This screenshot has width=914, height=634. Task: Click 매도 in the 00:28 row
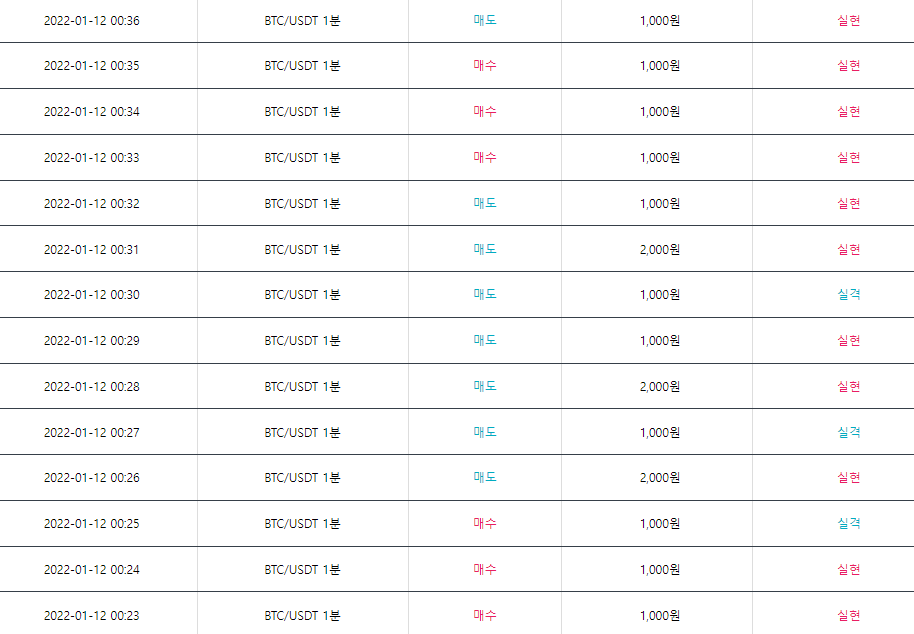pyautogui.click(x=484, y=386)
